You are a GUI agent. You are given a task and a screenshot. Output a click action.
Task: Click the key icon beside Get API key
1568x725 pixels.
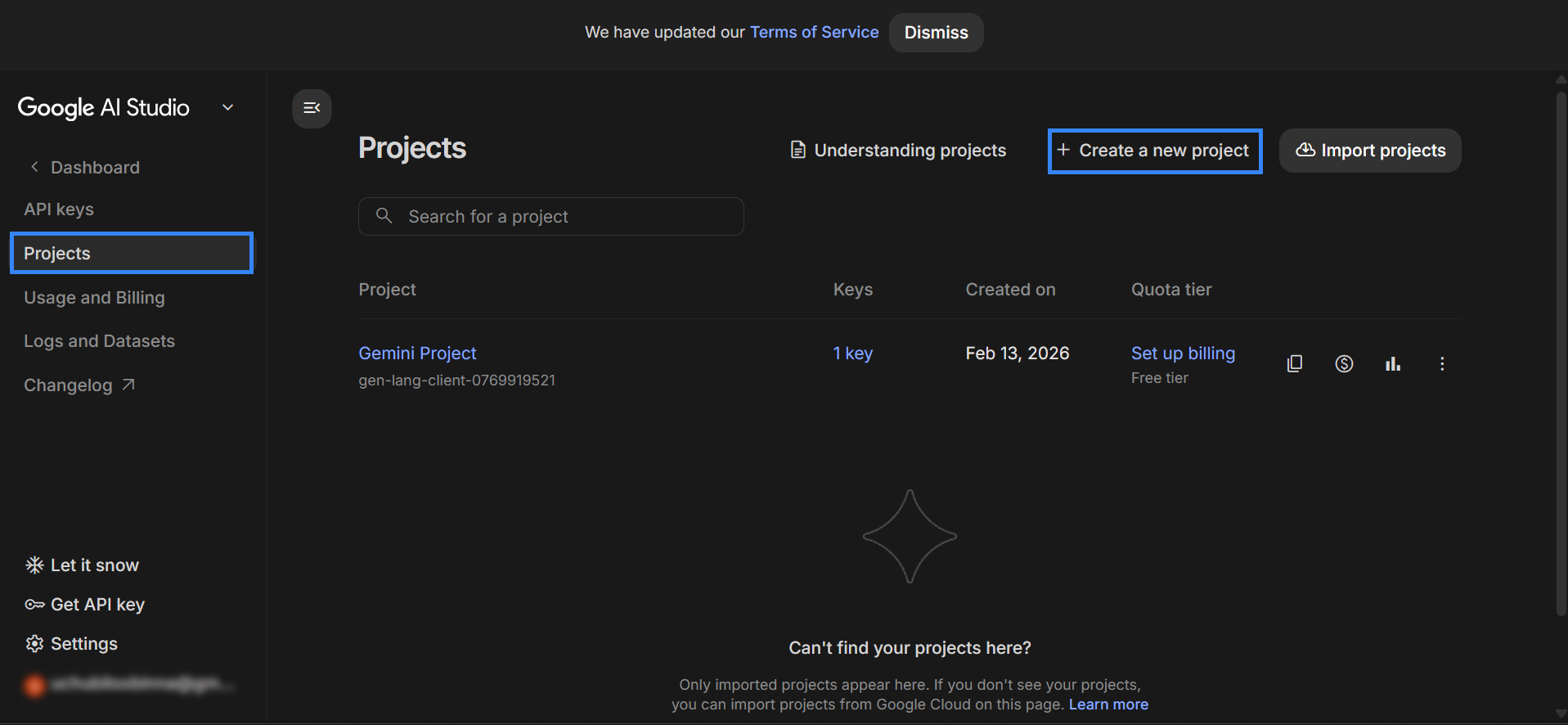[x=34, y=604]
